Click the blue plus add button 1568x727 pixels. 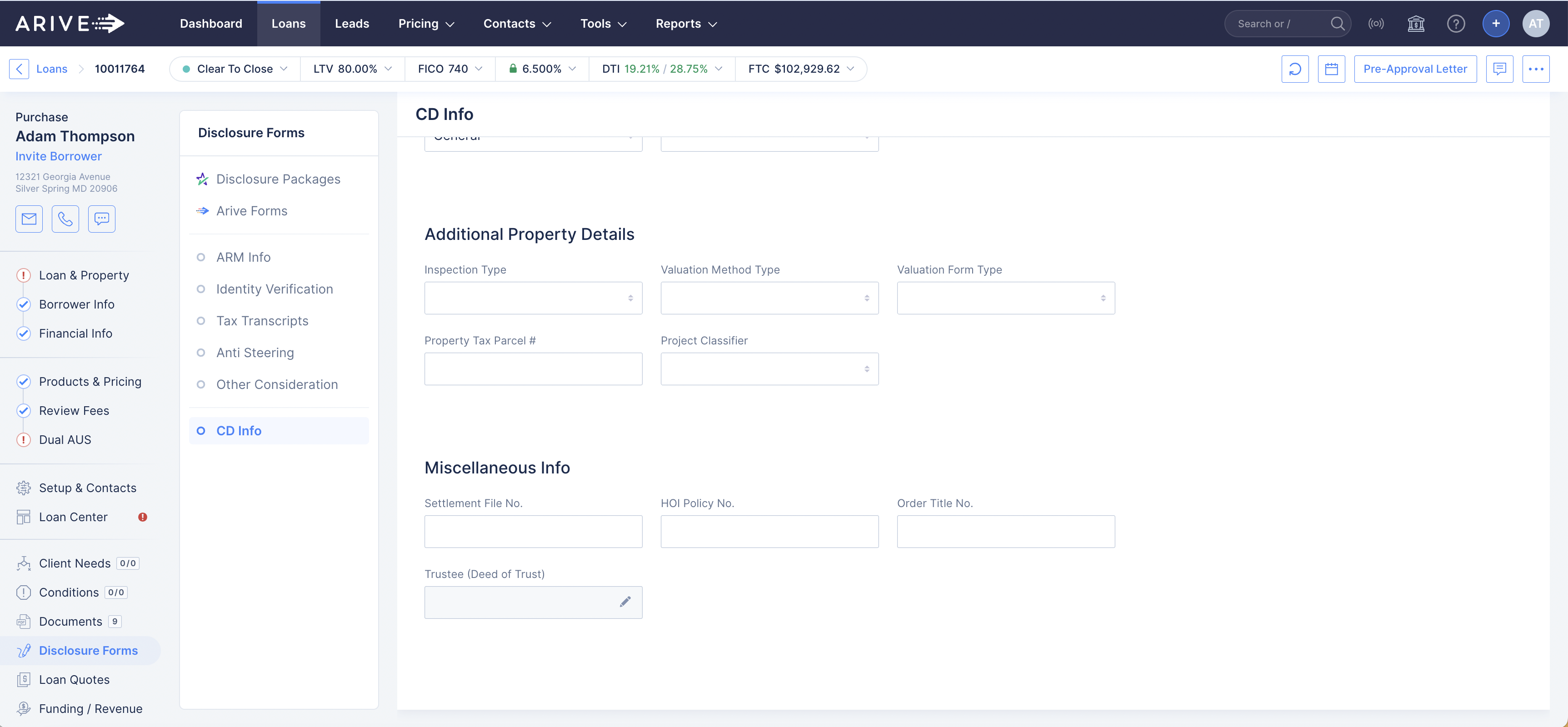point(1496,24)
